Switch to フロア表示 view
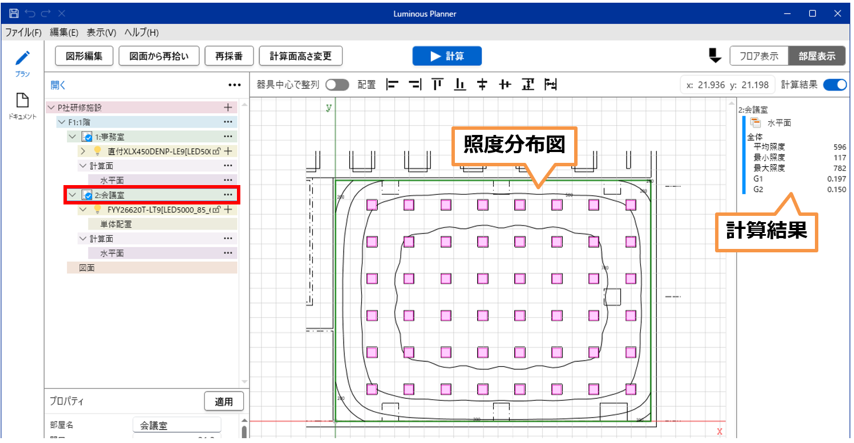Screen dimensions: 854x443 click(x=758, y=56)
